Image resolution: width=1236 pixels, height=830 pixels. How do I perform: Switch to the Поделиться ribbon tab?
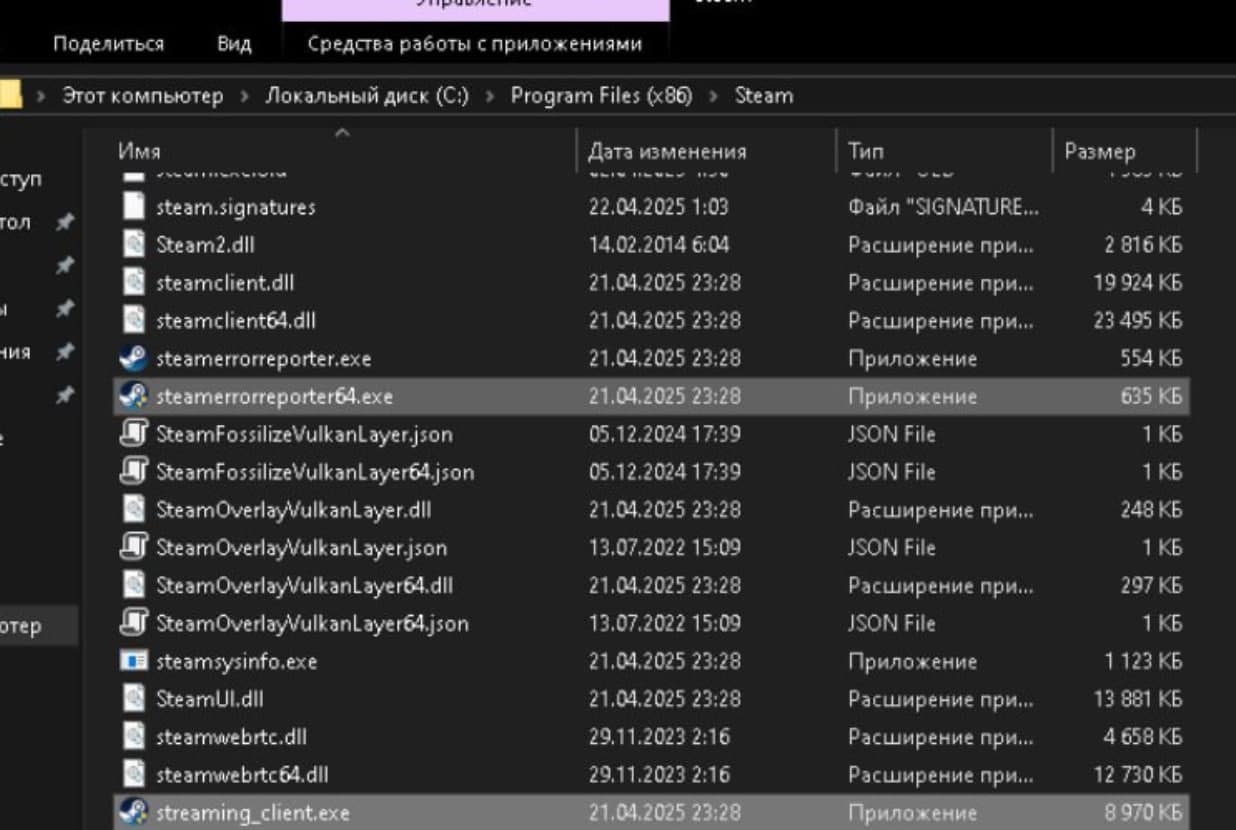point(108,44)
